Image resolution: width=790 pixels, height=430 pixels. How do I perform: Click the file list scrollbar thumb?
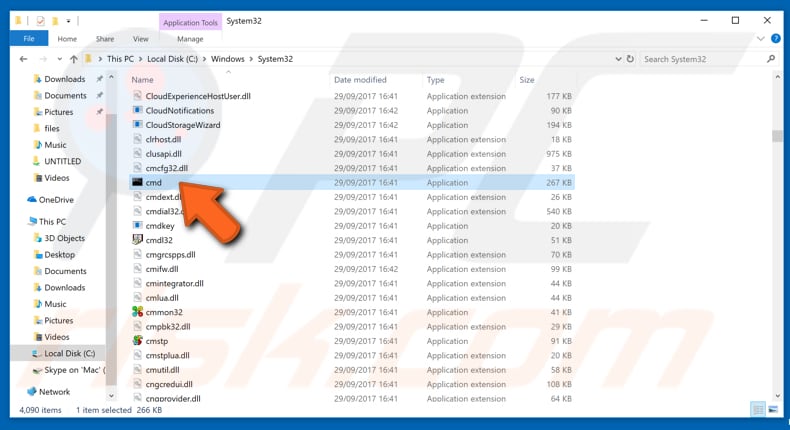777,136
